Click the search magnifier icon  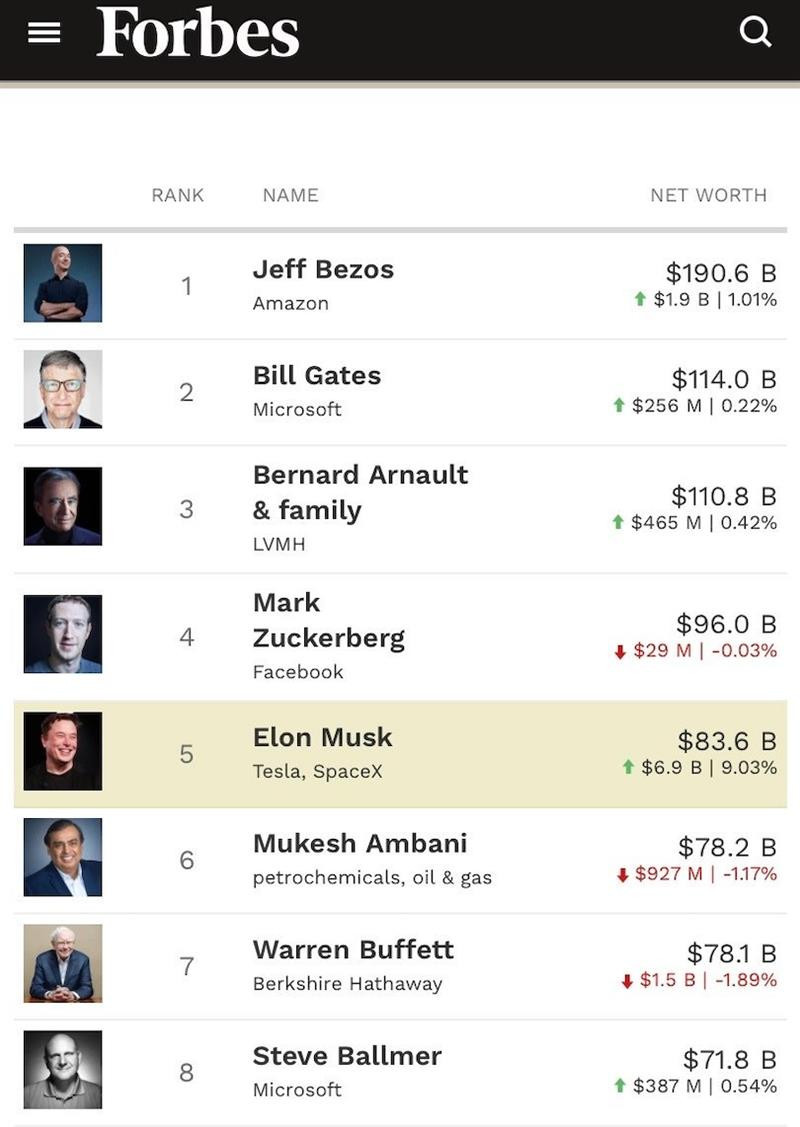[x=755, y=32]
